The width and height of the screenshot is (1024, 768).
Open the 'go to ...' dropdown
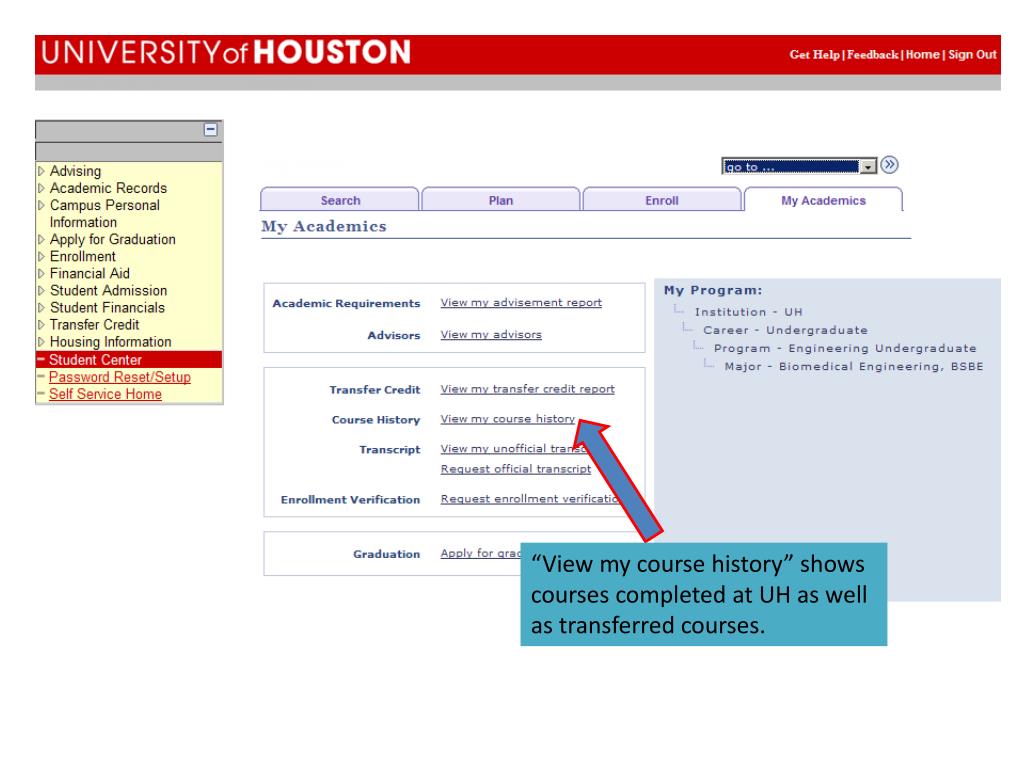pyautogui.click(x=799, y=167)
